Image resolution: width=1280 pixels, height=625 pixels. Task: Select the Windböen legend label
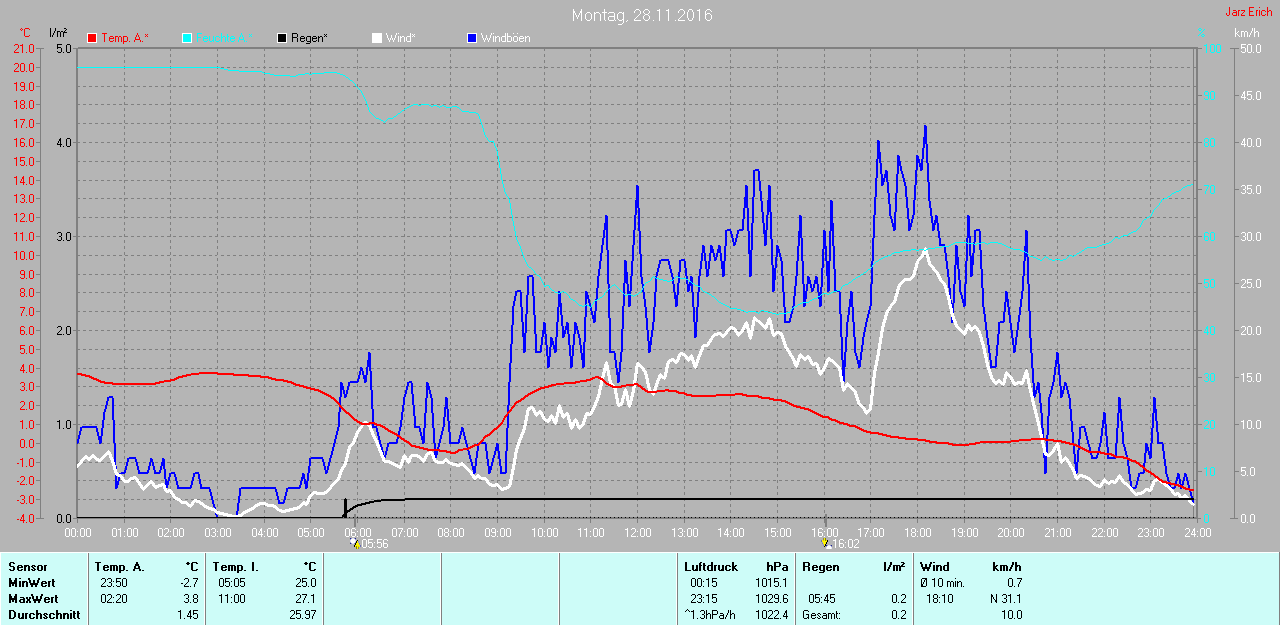(505, 38)
